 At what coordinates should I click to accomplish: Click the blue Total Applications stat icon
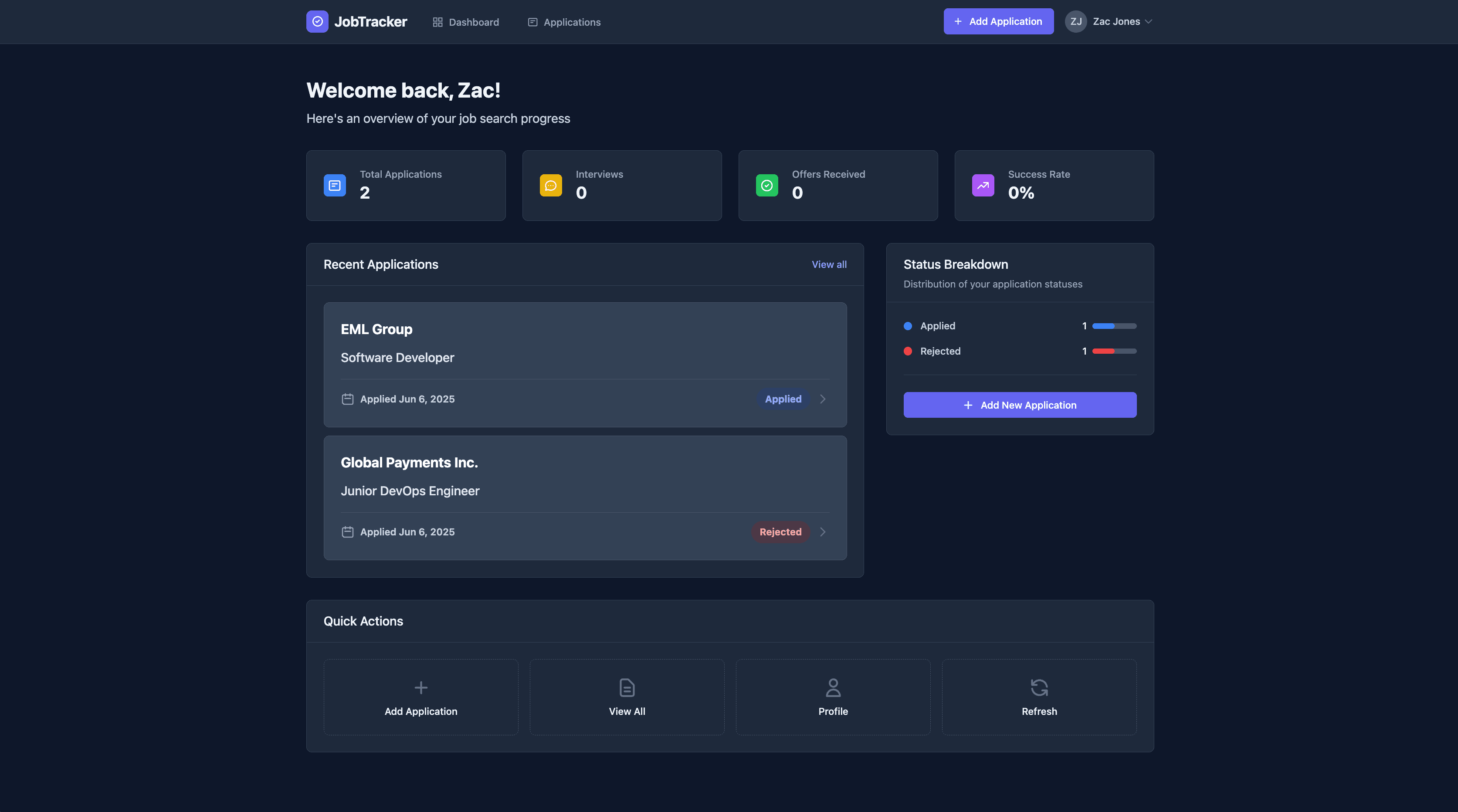click(x=335, y=185)
